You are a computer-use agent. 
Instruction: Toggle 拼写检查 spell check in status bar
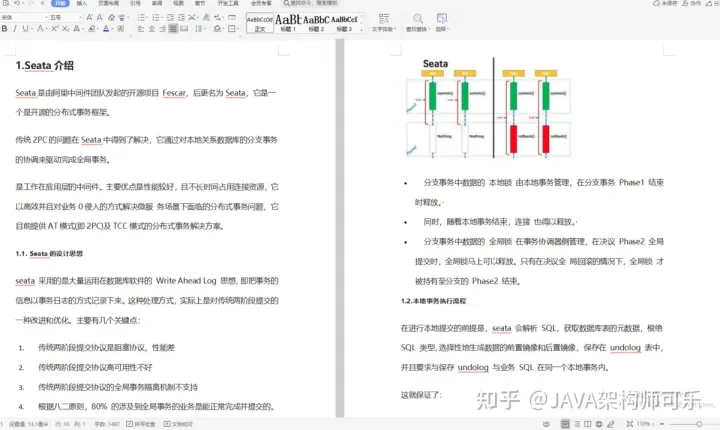141,424
